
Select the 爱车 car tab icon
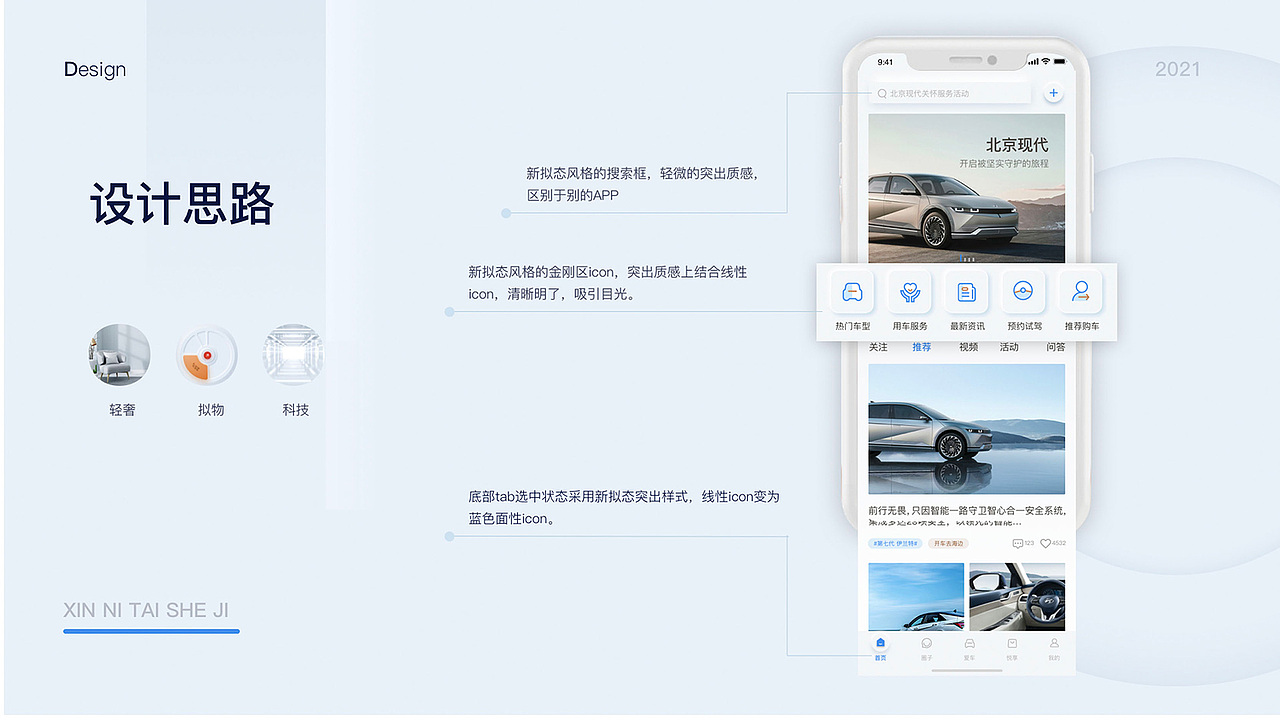pyautogui.click(x=969, y=644)
